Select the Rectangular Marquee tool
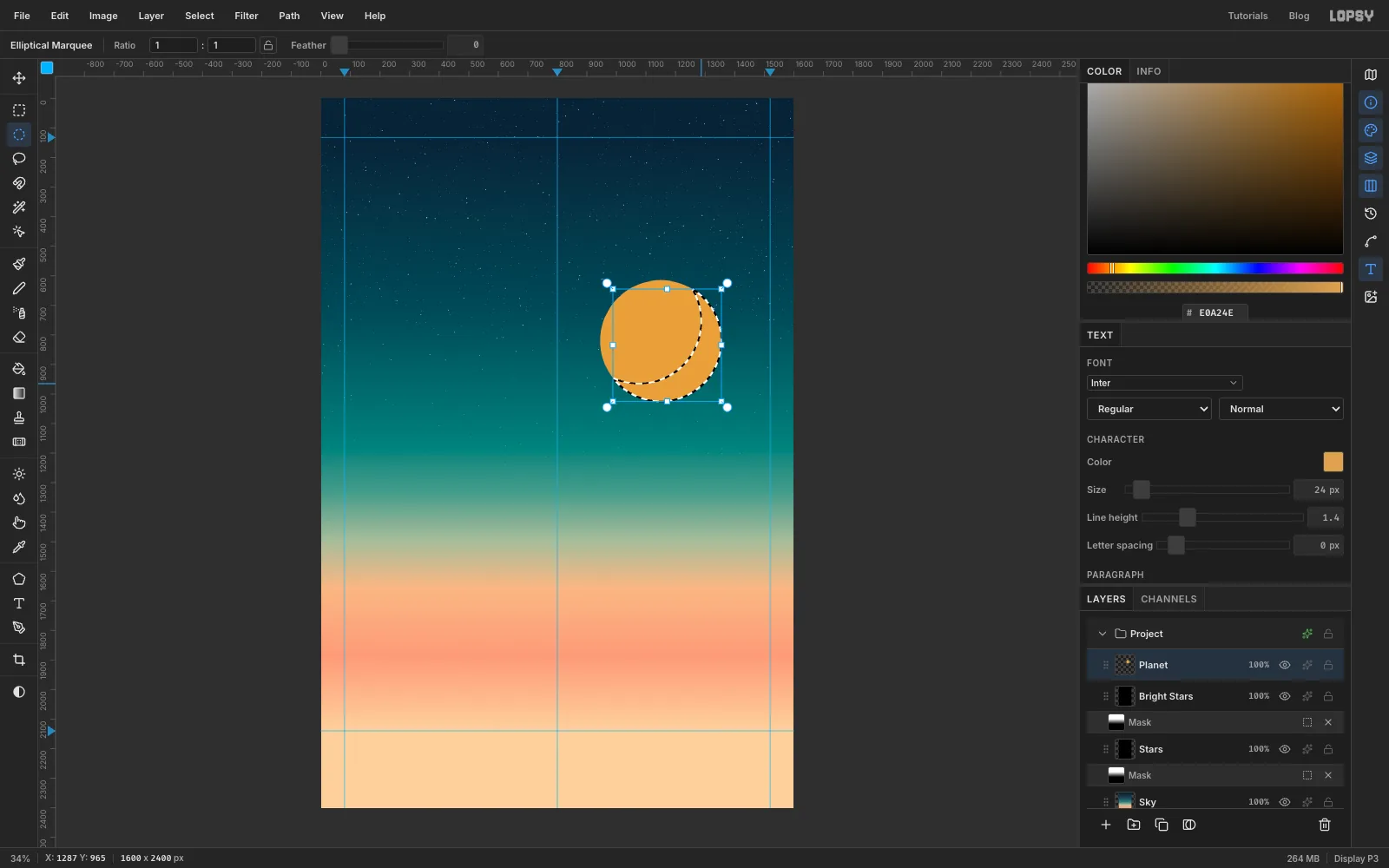The height and width of the screenshot is (868, 1389). (x=18, y=110)
